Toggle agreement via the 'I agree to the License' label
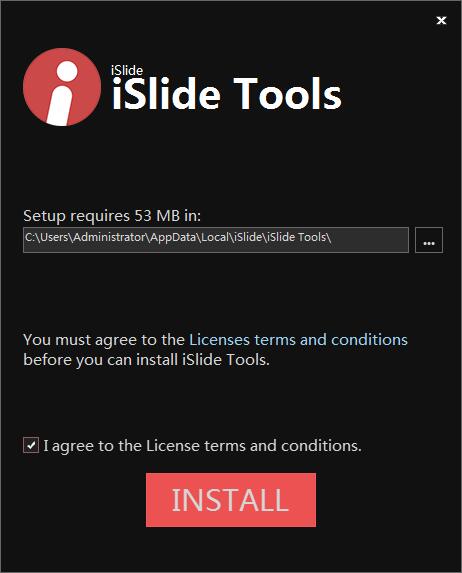Image resolution: width=462 pixels, height=573 pixels. click(x=202, y=446)
